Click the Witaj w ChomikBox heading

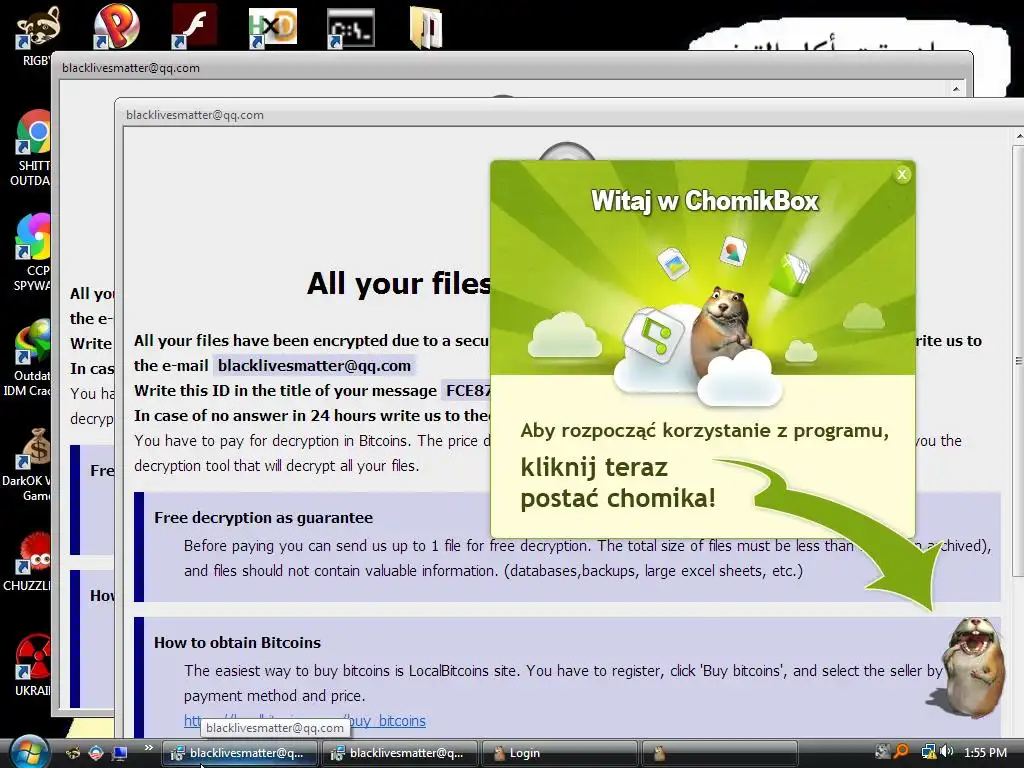pos(704,200)
